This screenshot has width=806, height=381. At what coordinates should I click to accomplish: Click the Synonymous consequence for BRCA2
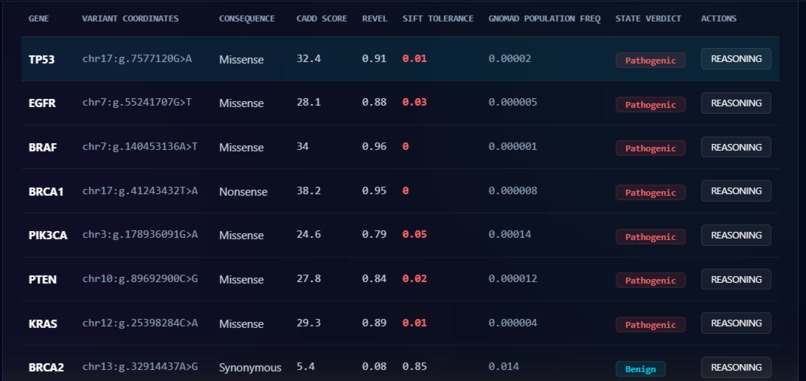click(x=250, y=368)
